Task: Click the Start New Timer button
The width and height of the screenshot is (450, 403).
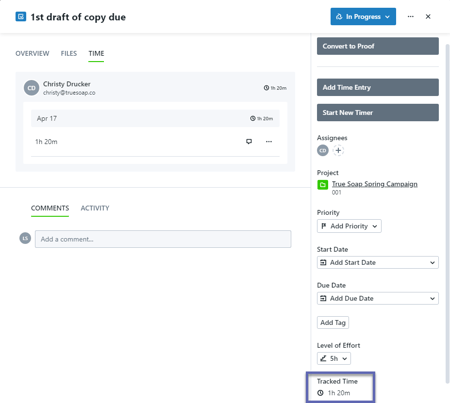Action: (x=378, y=113)
